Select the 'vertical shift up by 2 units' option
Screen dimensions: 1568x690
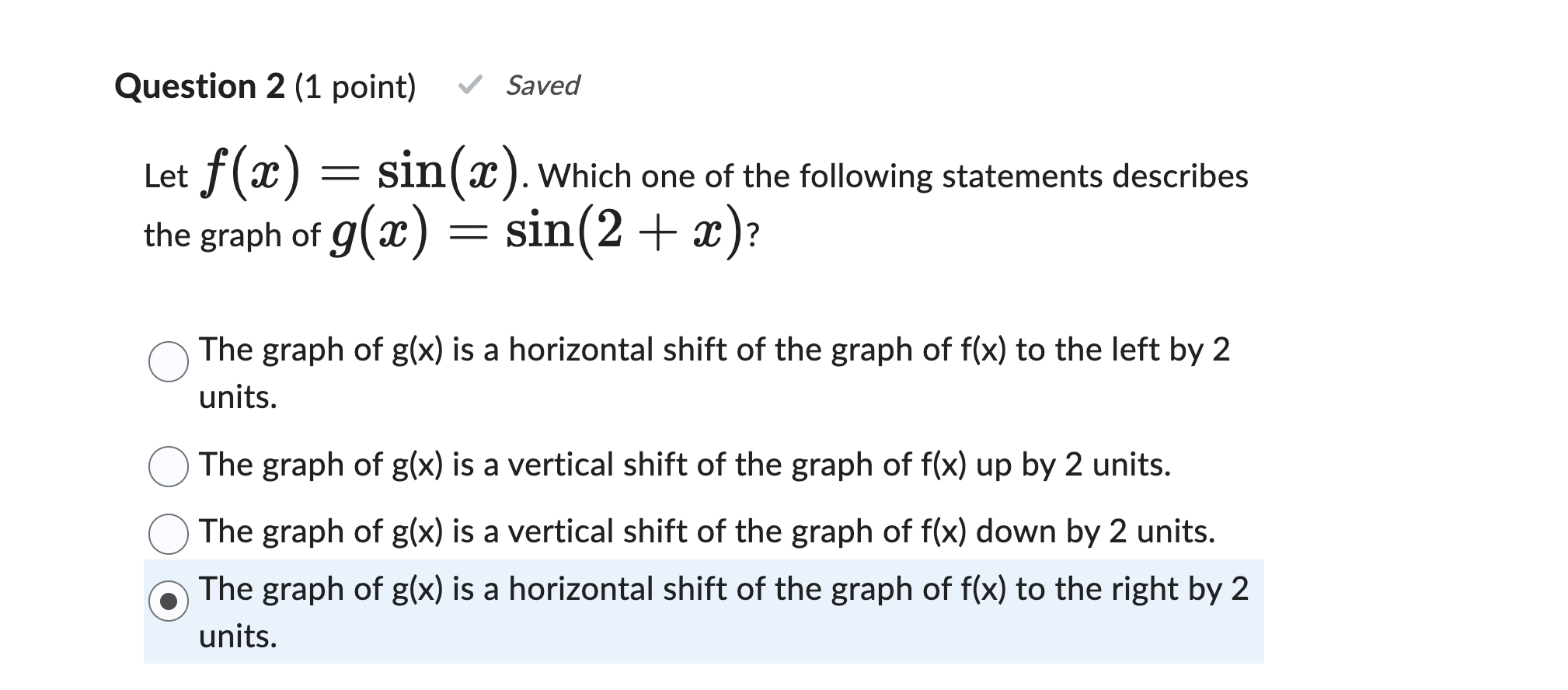167,466
